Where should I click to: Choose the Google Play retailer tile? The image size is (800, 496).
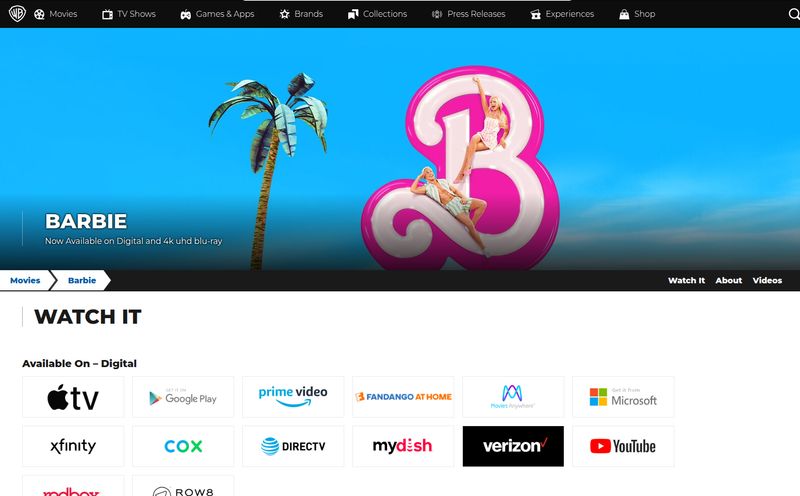pyautogui.click(x=183, y=397)
